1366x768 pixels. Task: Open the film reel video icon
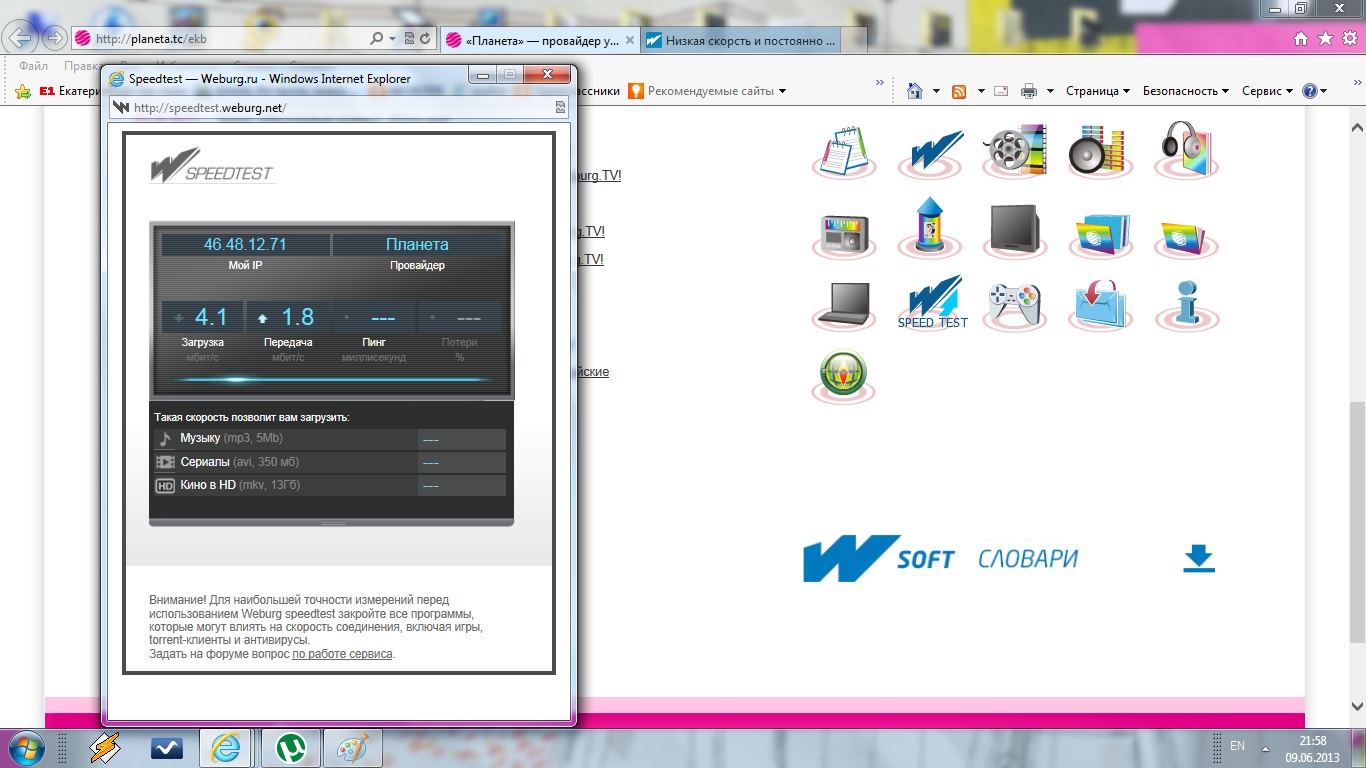pyautogui.click(x=1013, y=151)
